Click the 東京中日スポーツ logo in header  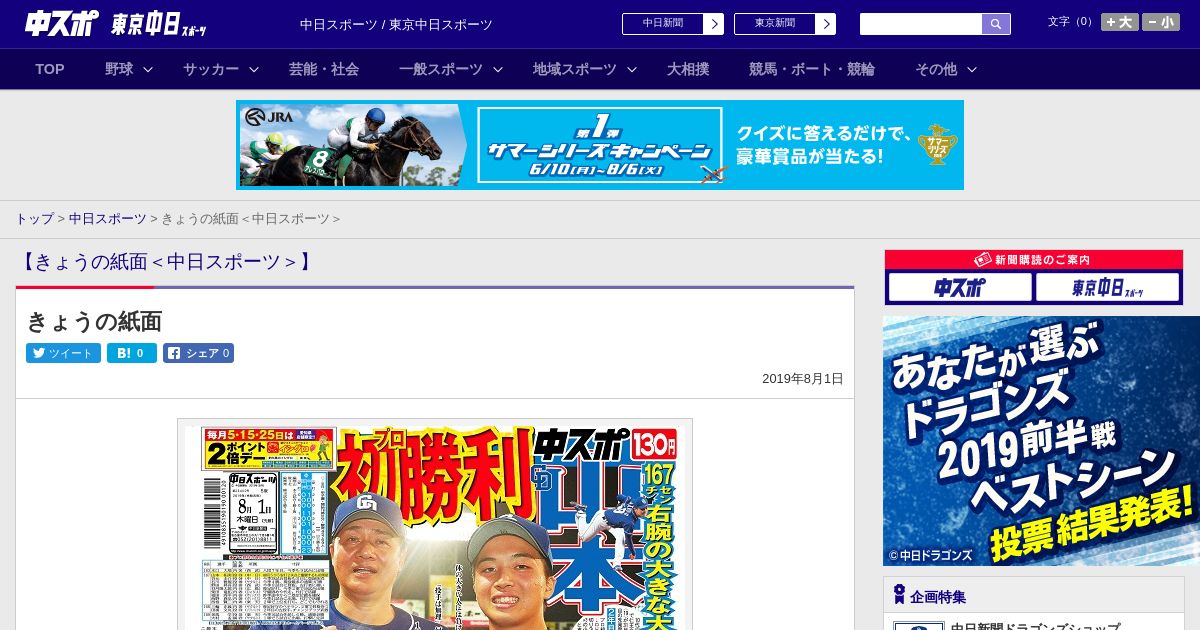159,24
